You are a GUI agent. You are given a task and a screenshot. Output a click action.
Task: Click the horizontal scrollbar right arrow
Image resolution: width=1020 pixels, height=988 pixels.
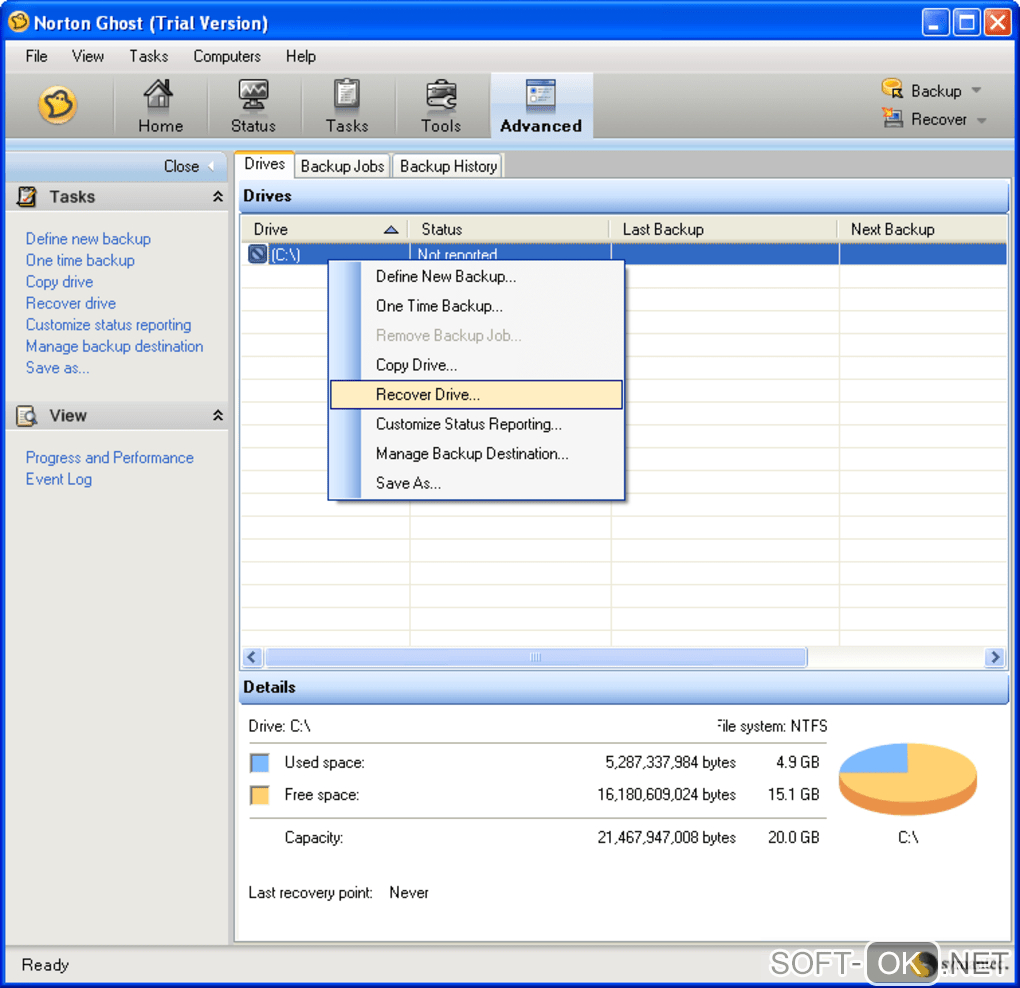point(994,657)
